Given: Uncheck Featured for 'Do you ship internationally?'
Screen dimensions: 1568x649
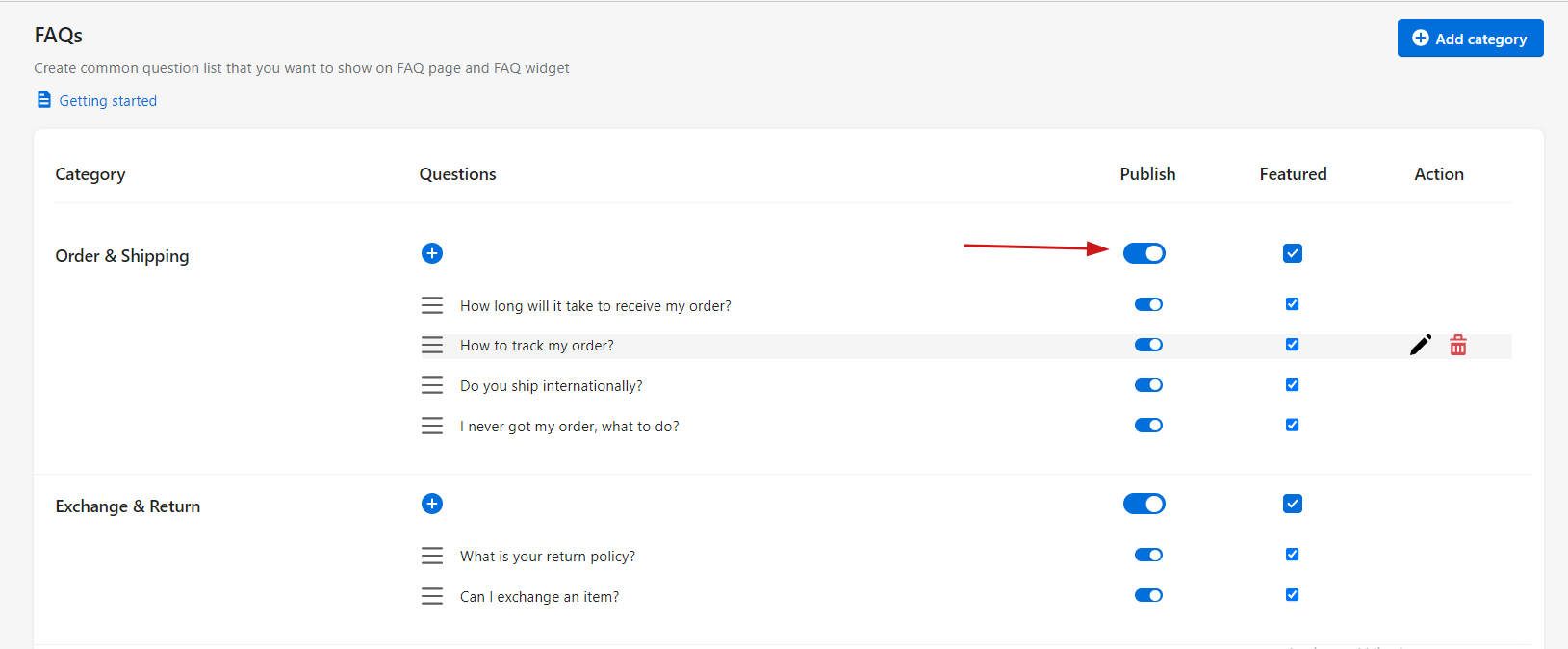Looking at the screenshot, I should tap(1293, 385).
